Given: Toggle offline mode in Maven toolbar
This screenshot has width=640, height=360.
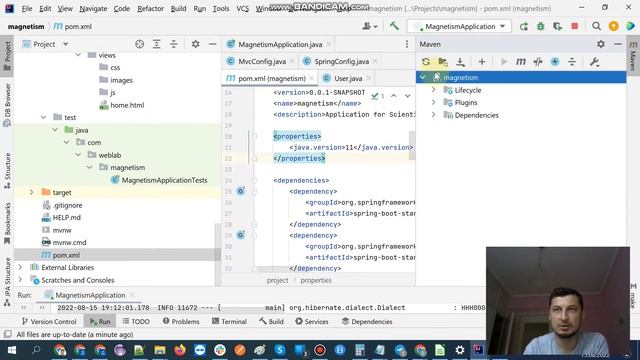Looking at the screenshot, I should (555, 62).
